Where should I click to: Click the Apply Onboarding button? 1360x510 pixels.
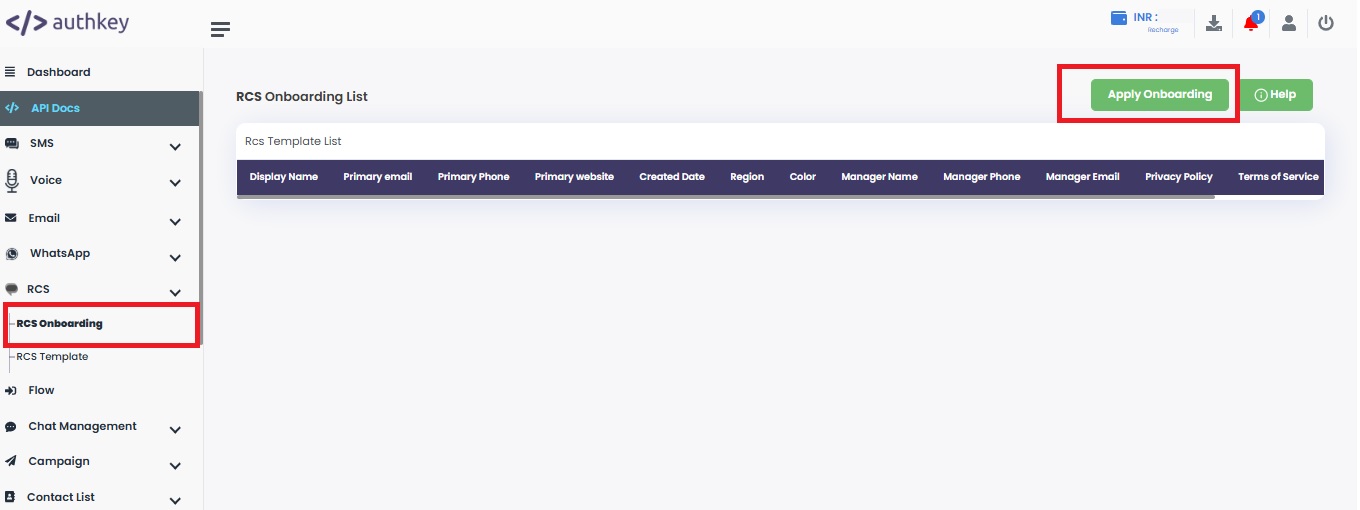(1160, 95)
